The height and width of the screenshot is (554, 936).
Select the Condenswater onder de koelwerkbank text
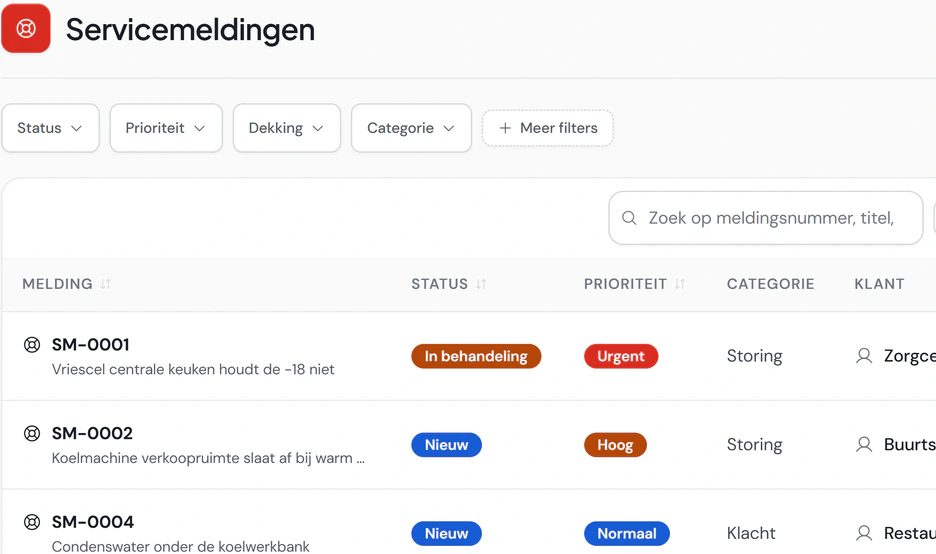pyautogui.click(x=180, y=546)
